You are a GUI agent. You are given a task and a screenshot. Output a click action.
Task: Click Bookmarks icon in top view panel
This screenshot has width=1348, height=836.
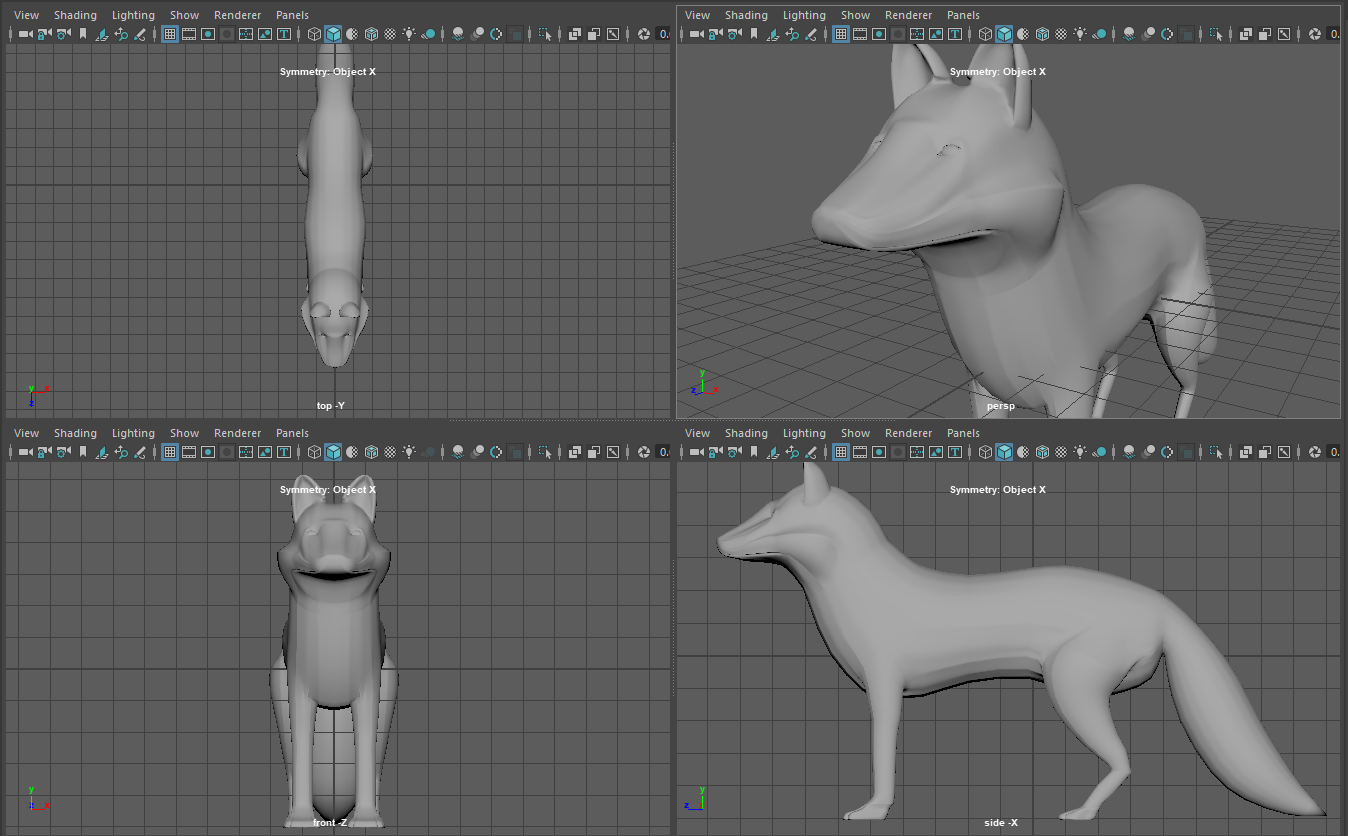click(83, 34)
